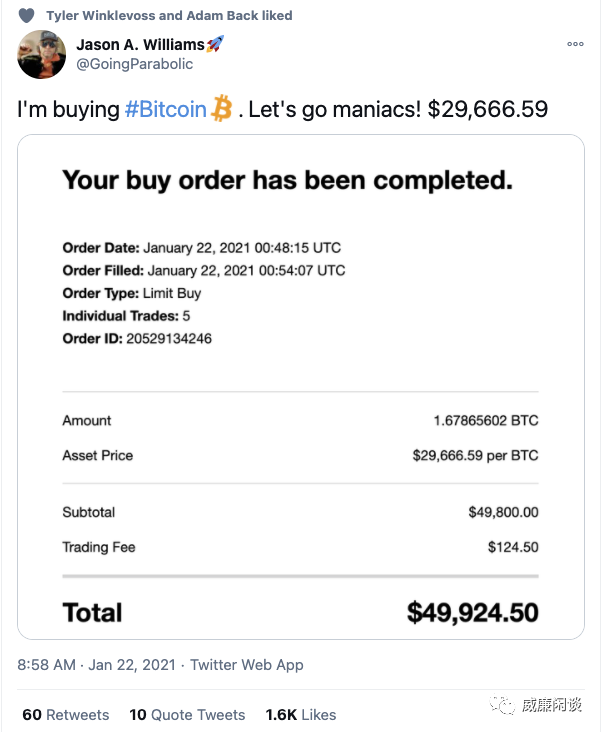Image resolution: width=601 pixels, height=732 pixels.
Task: Click the buy order completed heading
Action: [x=287, y=180]
